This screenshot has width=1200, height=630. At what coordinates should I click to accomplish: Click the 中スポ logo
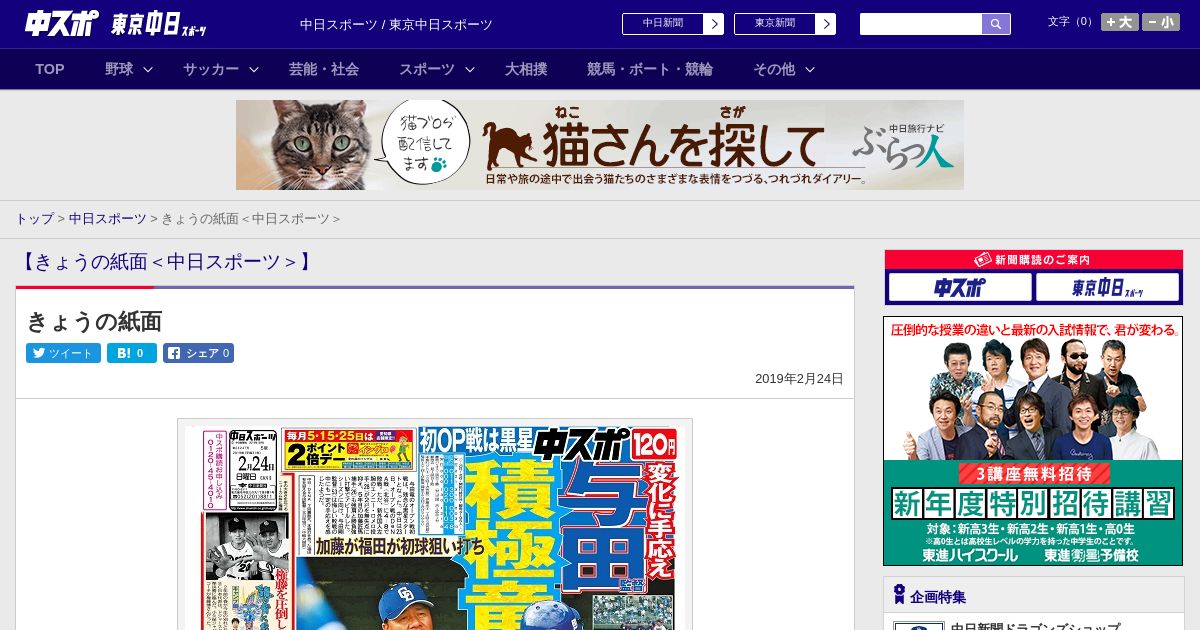tap(62, 23)
